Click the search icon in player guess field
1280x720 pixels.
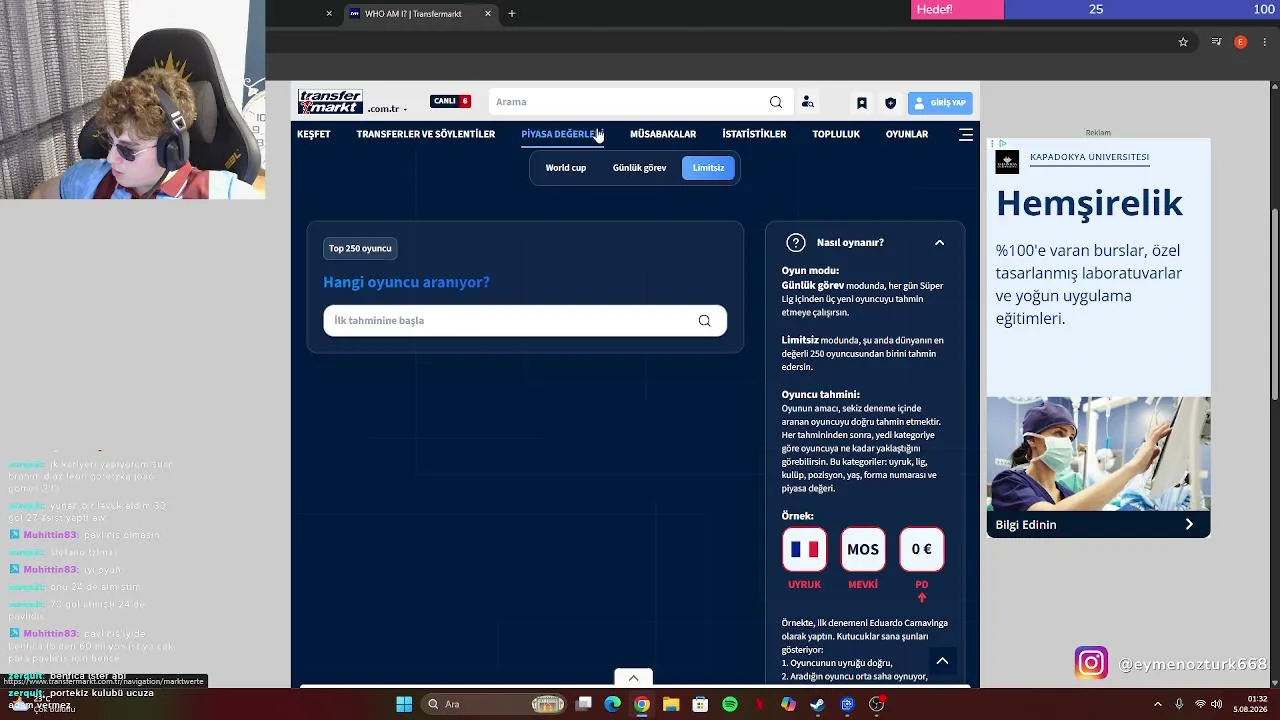pyautogui.click(x=705, y=321)
